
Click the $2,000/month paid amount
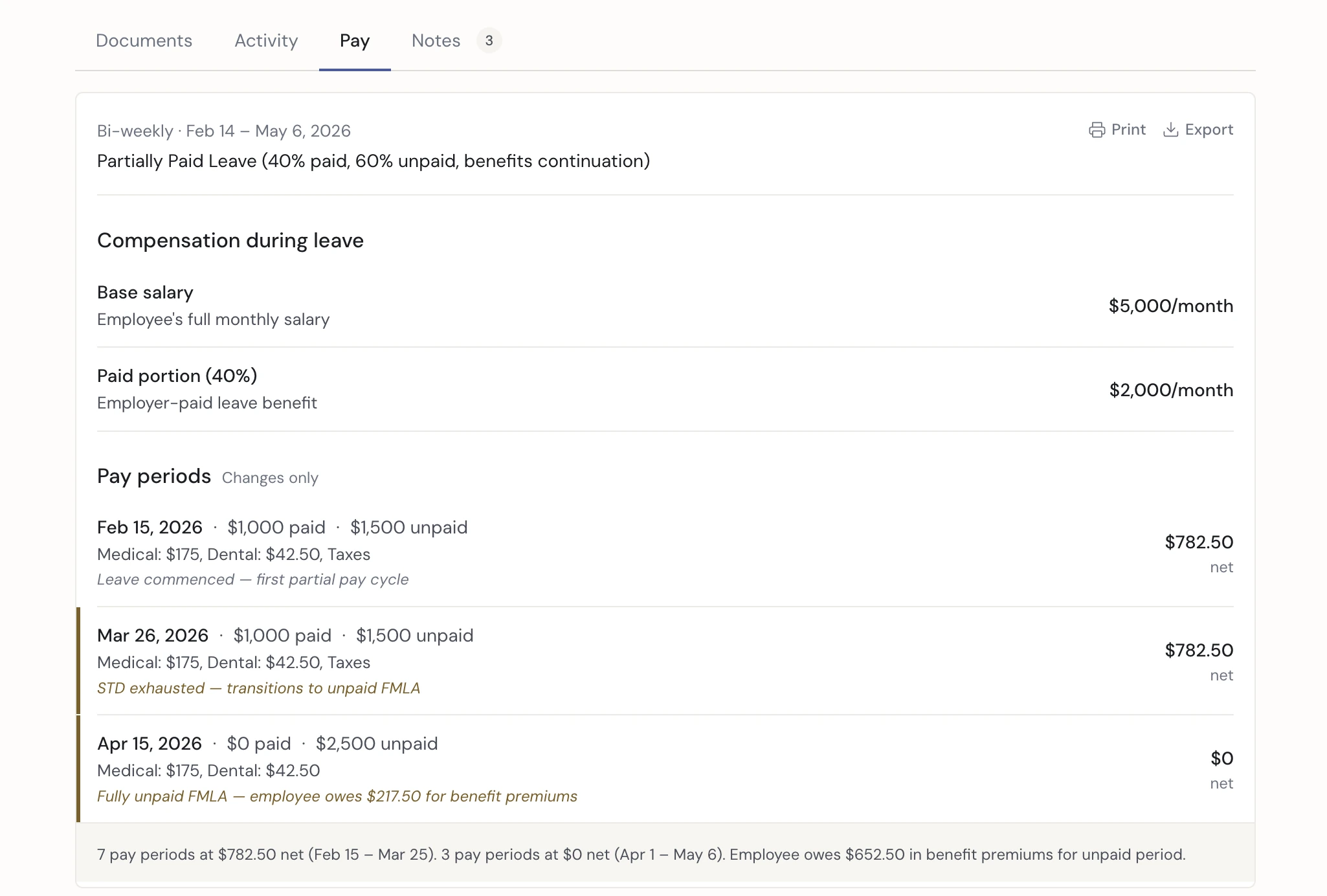tap(1170, 390)
